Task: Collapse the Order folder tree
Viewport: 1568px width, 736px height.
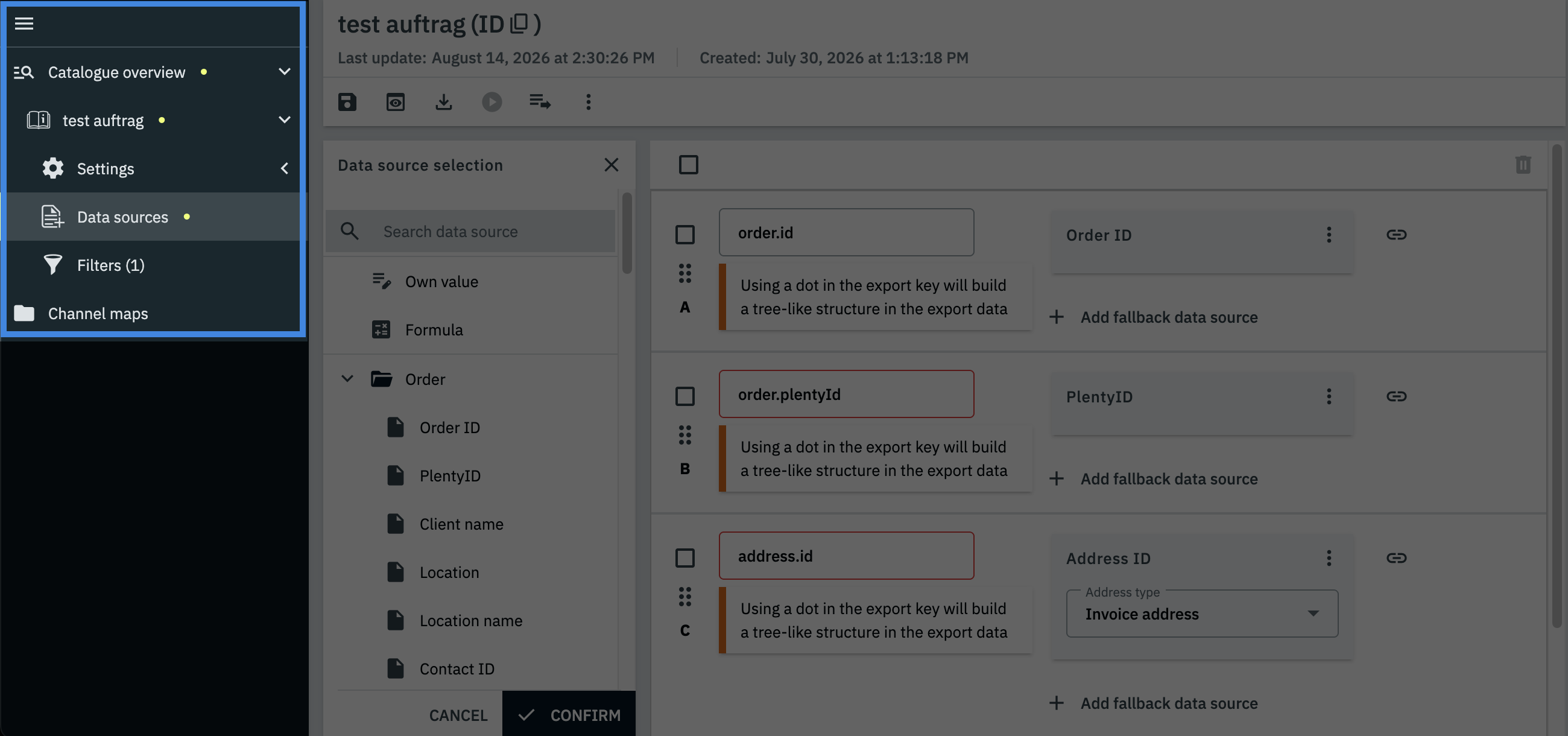Action: 347,379
